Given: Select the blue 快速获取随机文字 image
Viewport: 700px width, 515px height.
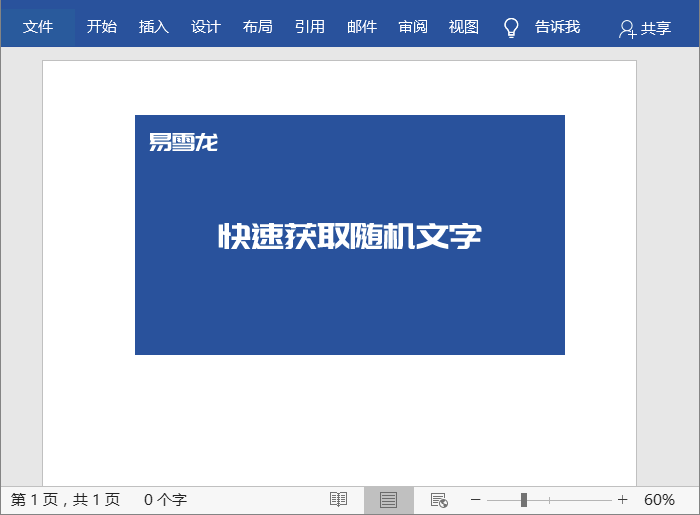Looking at the screenshot, I should click(x=349, y=235).
